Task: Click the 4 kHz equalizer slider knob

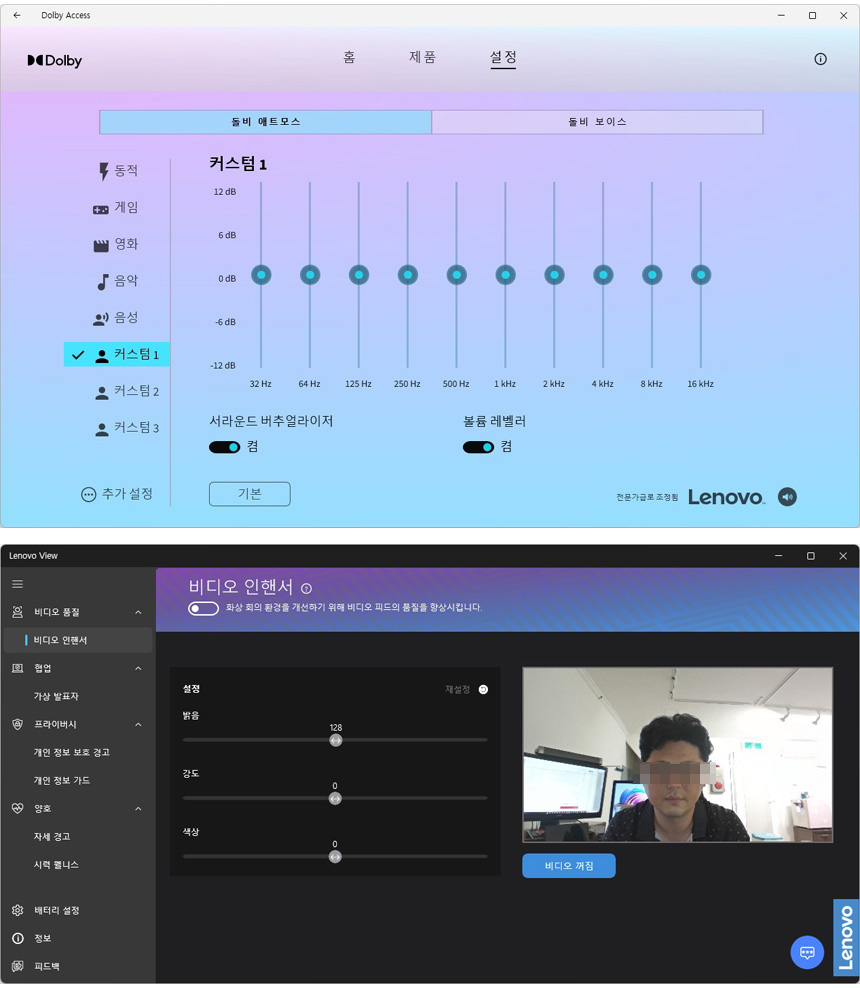Action: (603, 275)
